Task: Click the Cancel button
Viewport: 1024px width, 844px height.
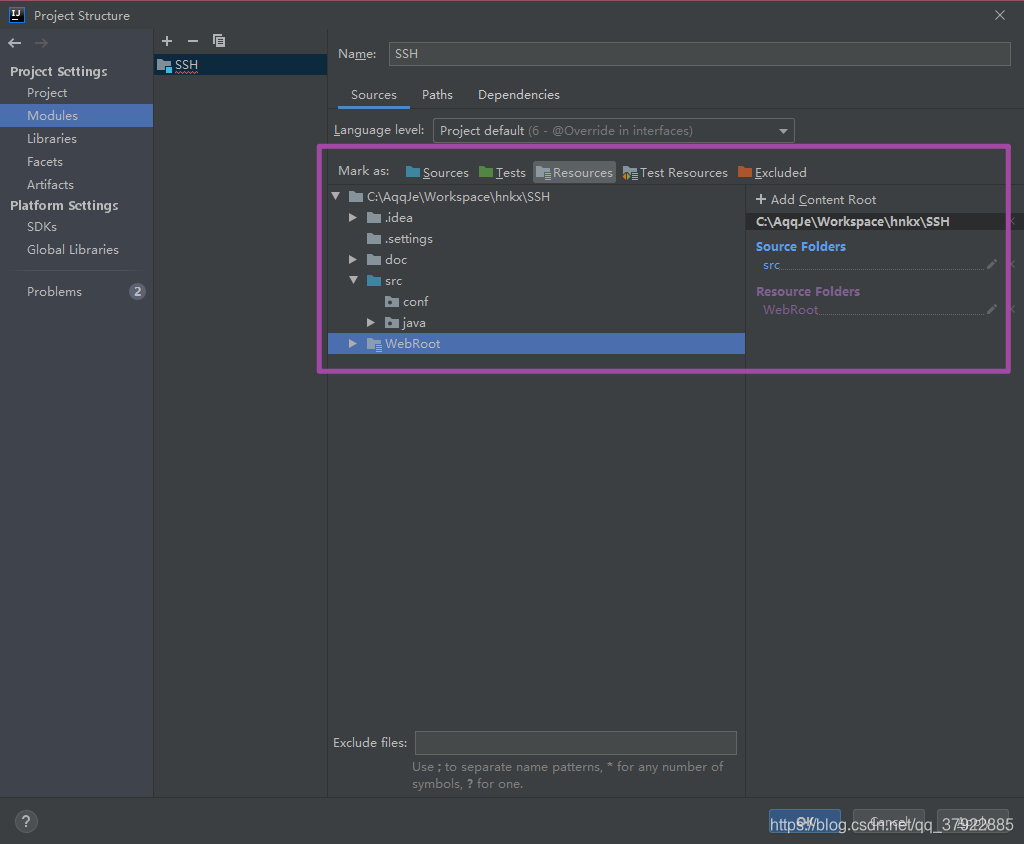Action: pos(889,821)
